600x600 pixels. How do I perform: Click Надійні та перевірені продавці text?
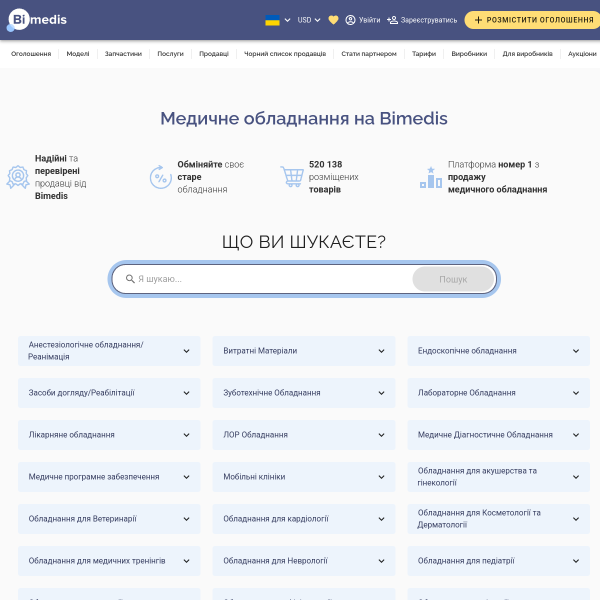(60, 177)
